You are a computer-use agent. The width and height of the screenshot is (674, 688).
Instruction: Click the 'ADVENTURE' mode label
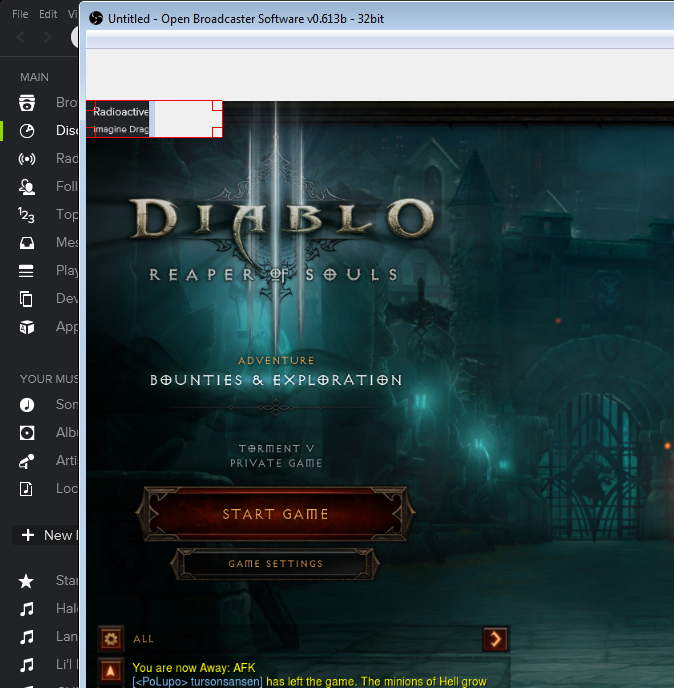point(276,361)
